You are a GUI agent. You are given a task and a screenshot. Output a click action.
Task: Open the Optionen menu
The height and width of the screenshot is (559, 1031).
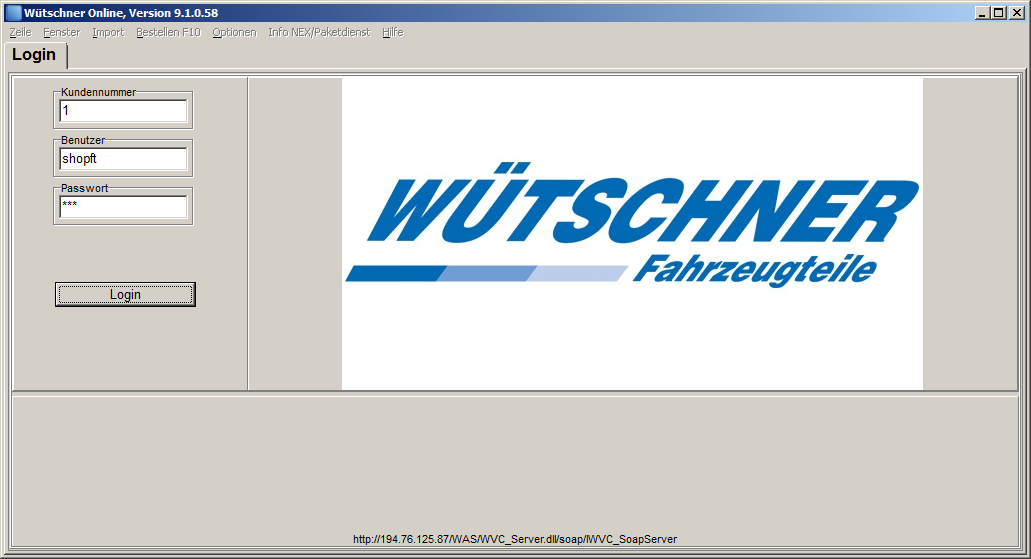click(234, 32)
